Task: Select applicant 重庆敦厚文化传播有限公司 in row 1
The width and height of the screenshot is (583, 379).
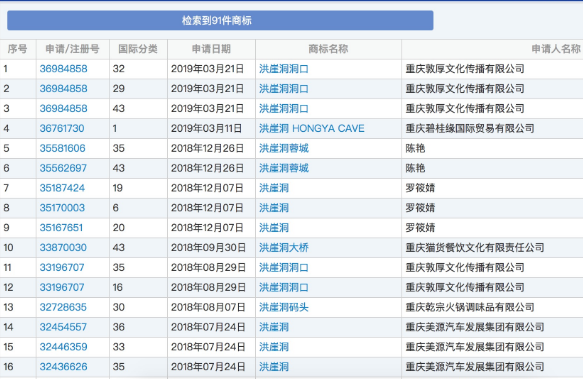Action: tap(465, 69)
